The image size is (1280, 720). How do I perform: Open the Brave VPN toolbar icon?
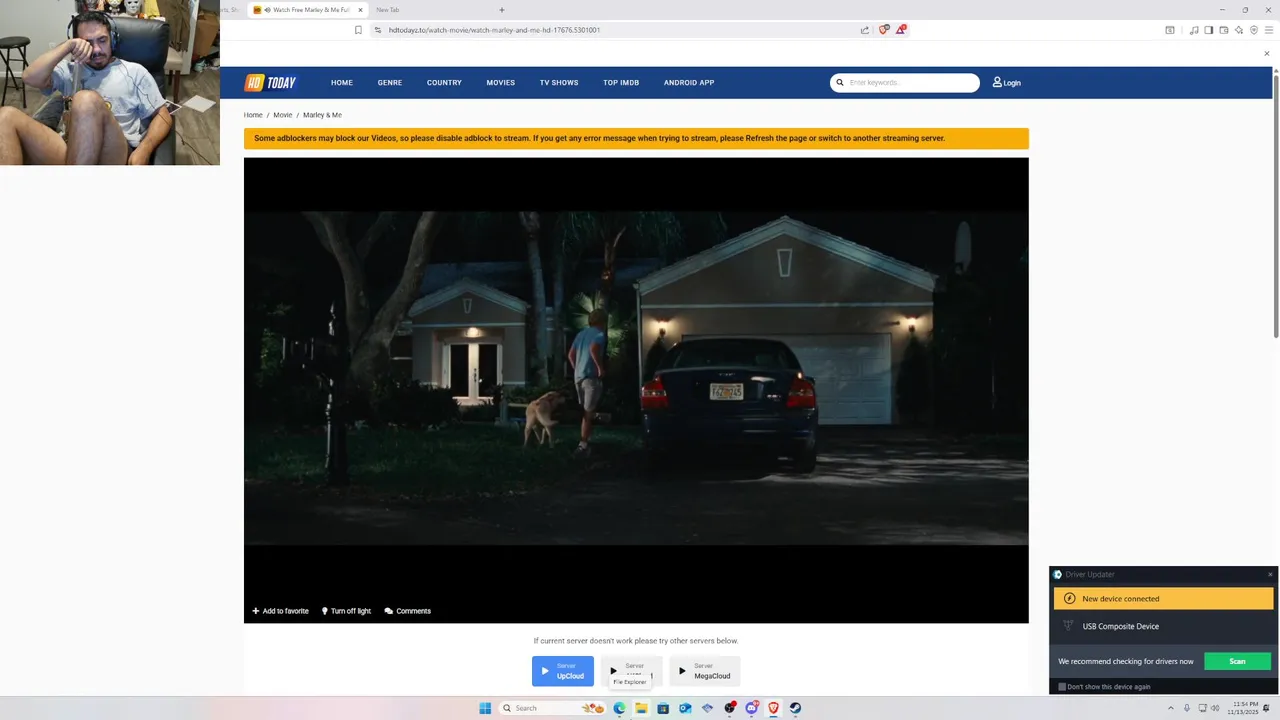point(1254,30)
